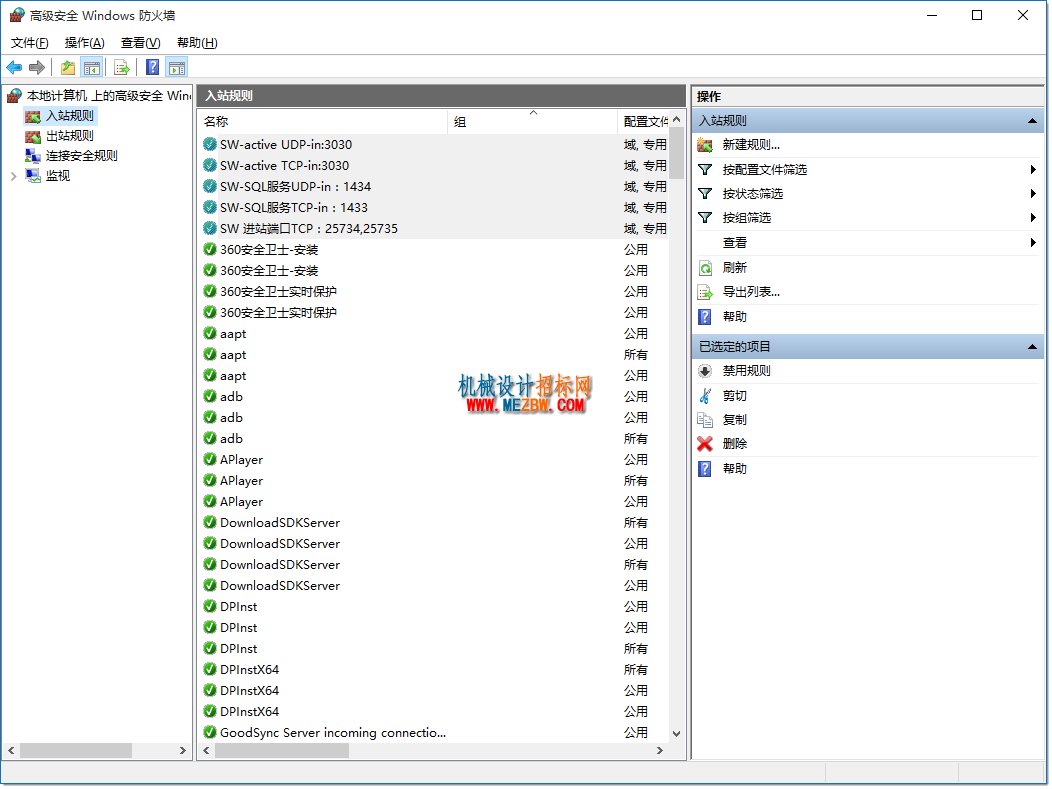The image size is (1052, 789).
Task: Expand the 监视 tree node
Action: pyautogui.click(x=13, y=176)
